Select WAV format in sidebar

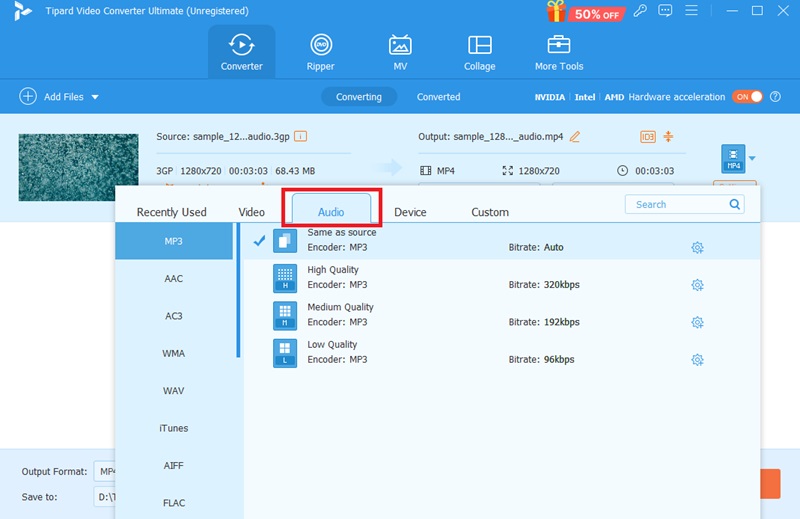tap(174, 390)
